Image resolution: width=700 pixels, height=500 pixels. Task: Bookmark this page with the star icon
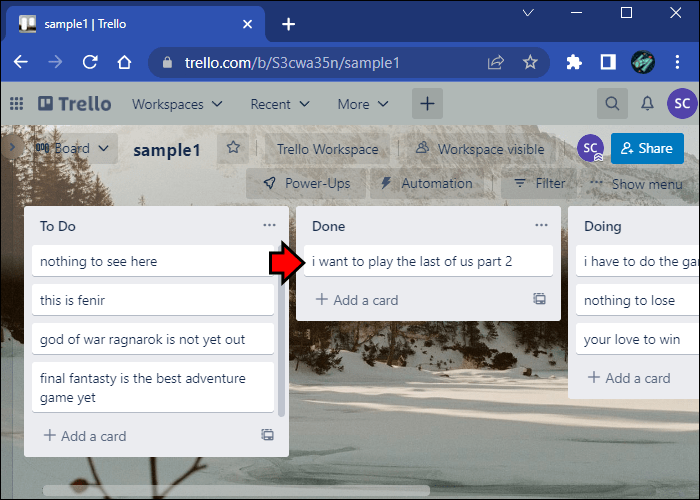[530, 62]
